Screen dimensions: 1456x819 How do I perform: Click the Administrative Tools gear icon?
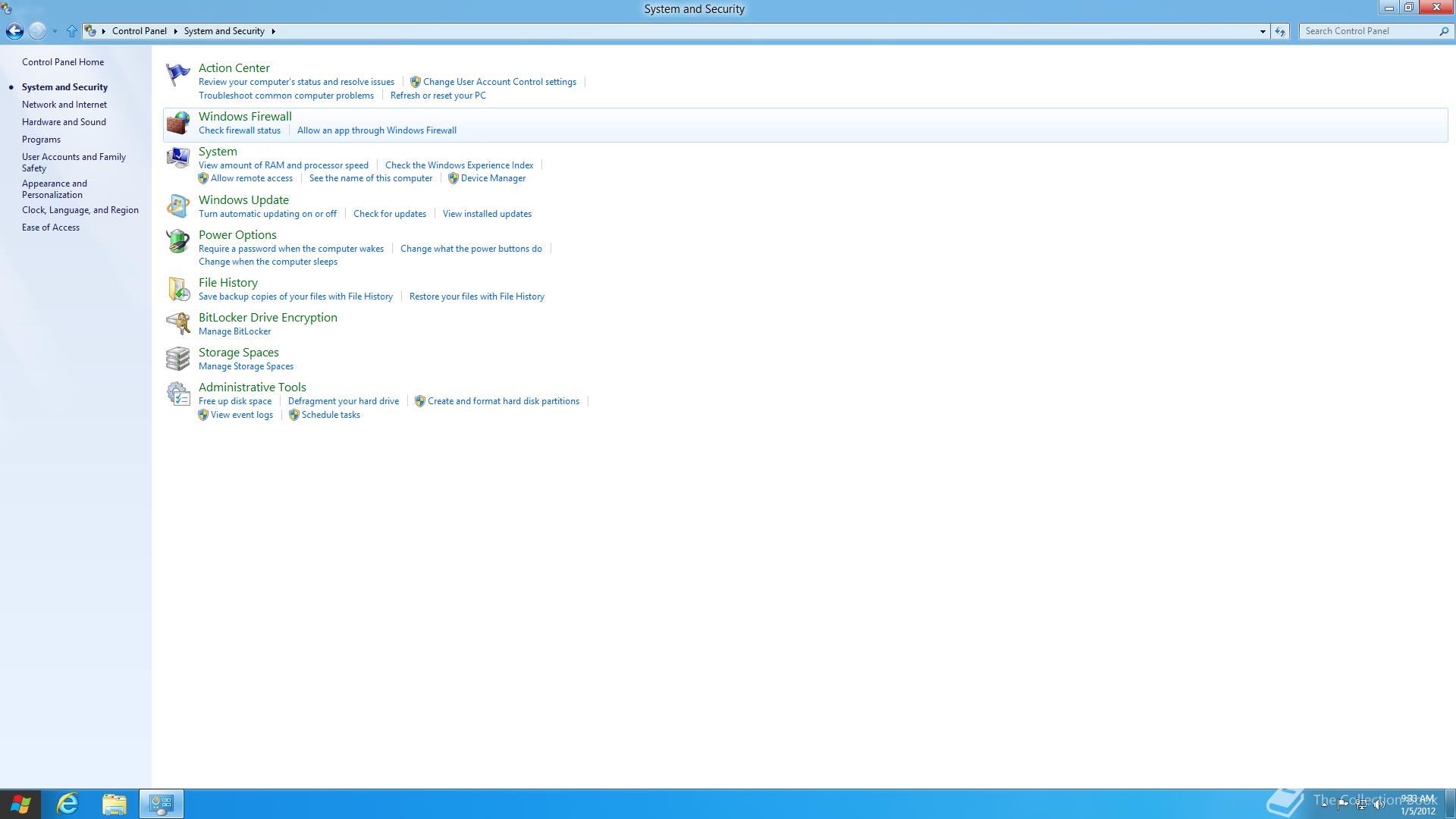pyautogui.click(x=177, y=394)
